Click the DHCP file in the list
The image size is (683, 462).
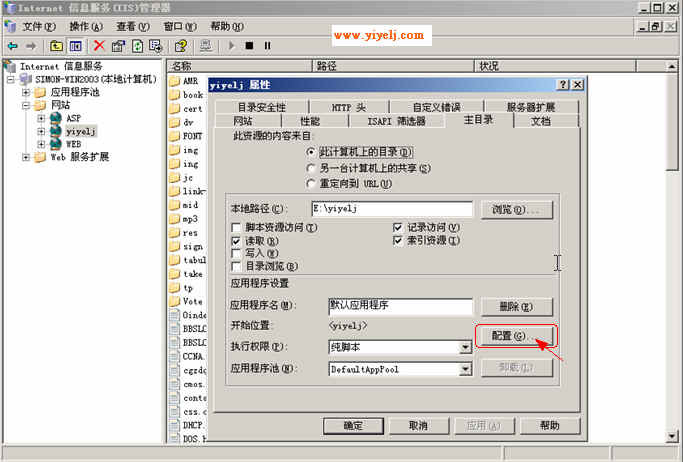193,425
